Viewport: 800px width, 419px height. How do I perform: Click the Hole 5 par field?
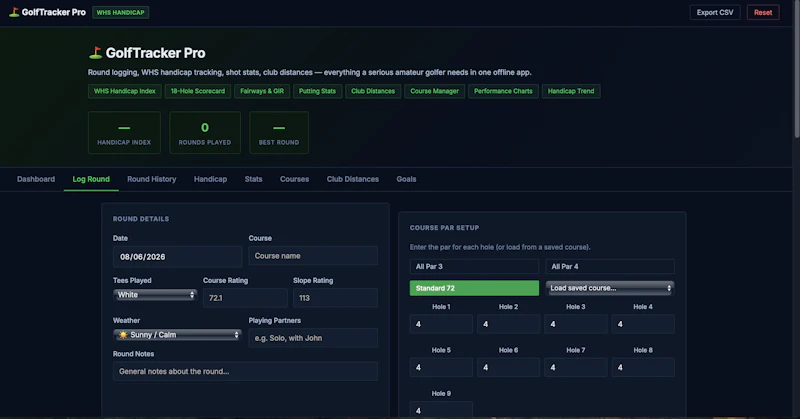[x=441, y=367]
